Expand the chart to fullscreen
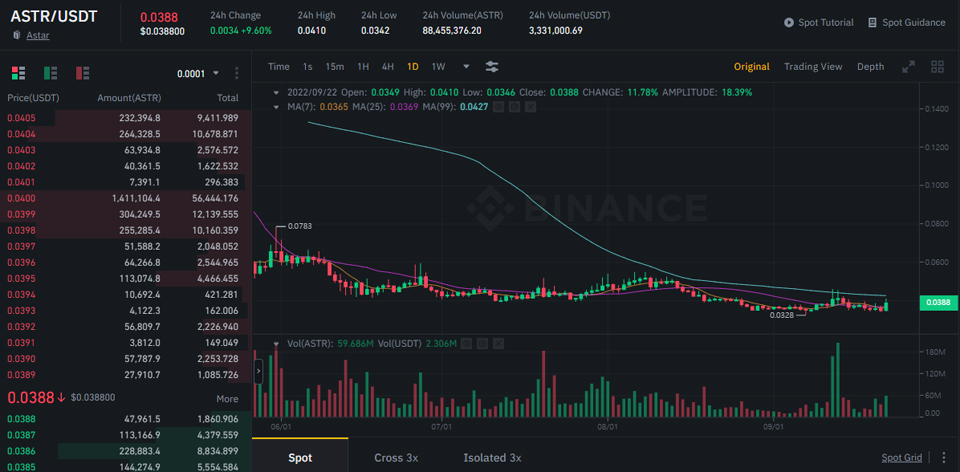Image resolution: width=960 pixels, height=472 pixels. tap(908, 67)
